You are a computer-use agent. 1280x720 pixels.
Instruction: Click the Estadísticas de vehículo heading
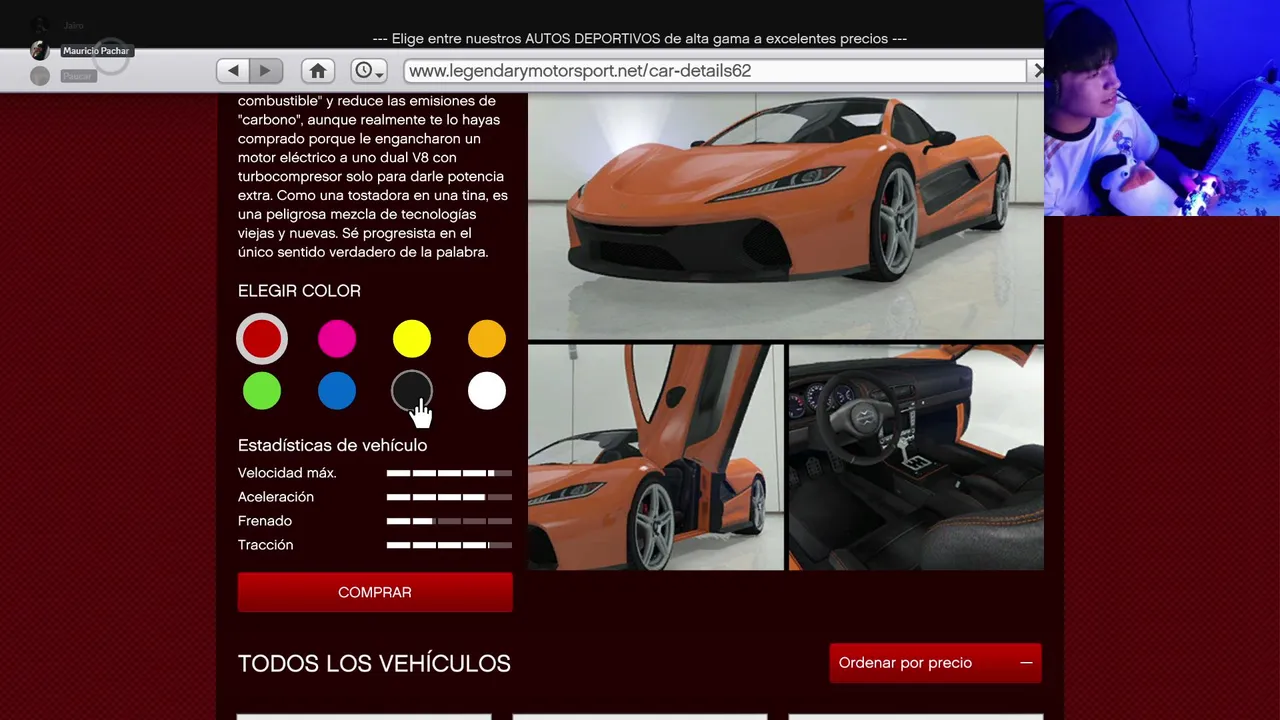pyautogui.click(x=332, y=446)
